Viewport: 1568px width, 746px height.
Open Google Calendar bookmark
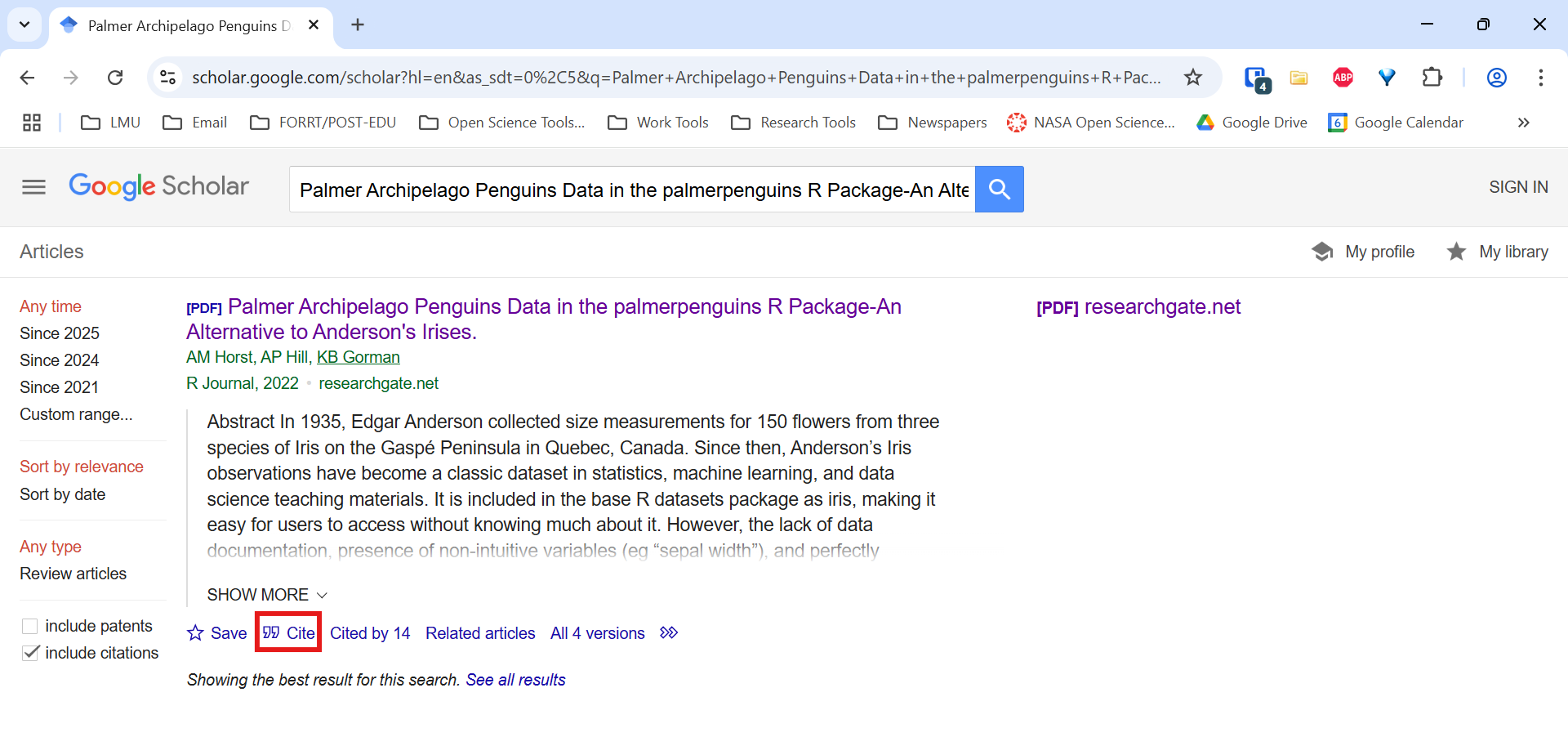1396,123
